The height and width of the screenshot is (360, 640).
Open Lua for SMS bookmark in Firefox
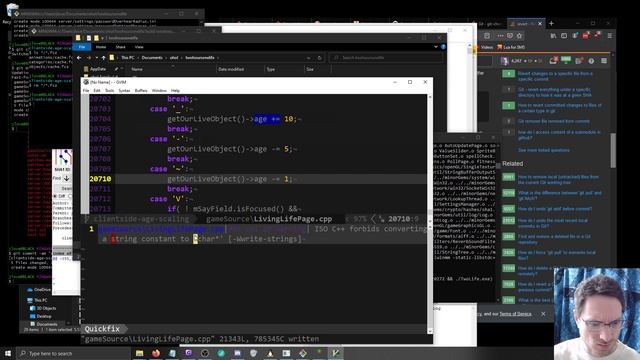pyautogui.click(x=511, y=47)
